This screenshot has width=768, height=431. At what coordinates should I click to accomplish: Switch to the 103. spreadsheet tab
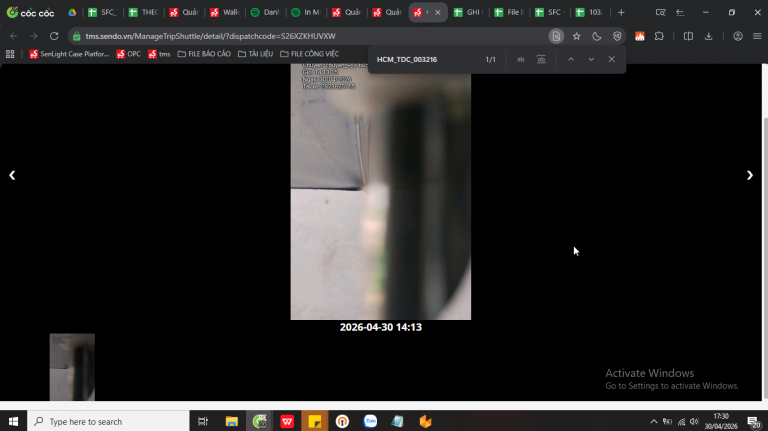click(590, 13)
